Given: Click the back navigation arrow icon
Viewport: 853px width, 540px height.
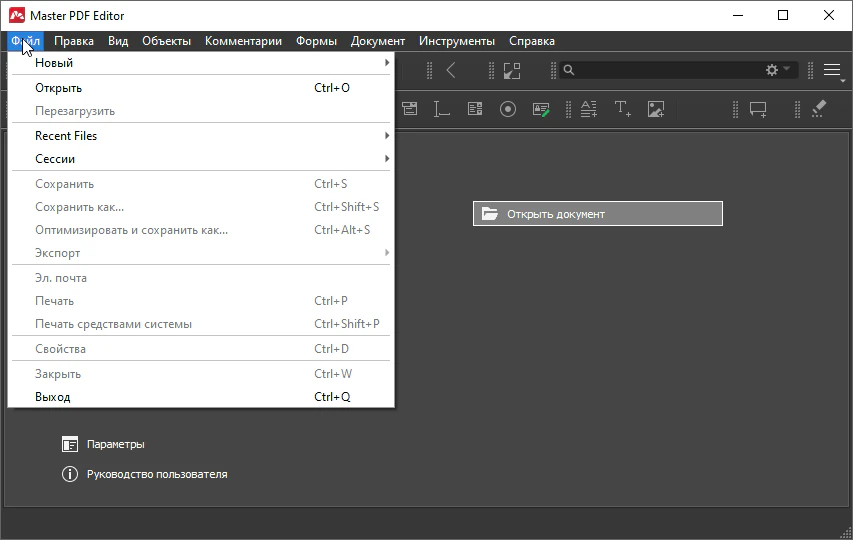Looking at the screenshot, I should (x=451, y=70).
